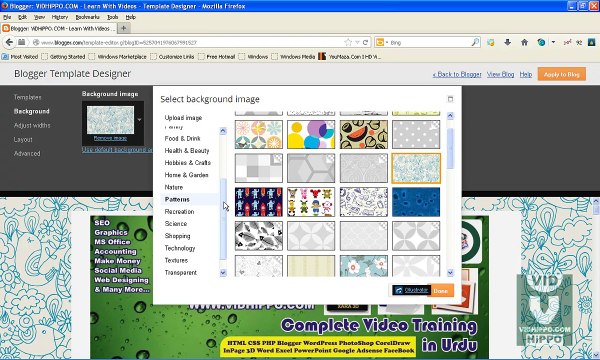The height and width of the screenshot is (360, 600).
Task: Click the Firefox back arrow button
Action: coord(9,42)
